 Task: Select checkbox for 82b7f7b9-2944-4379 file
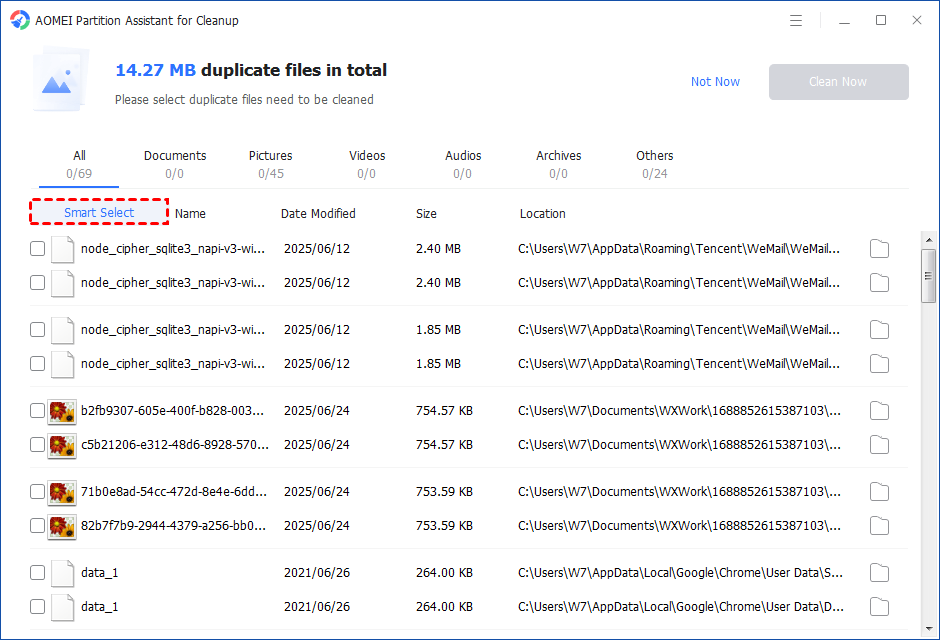pos(37,525)
